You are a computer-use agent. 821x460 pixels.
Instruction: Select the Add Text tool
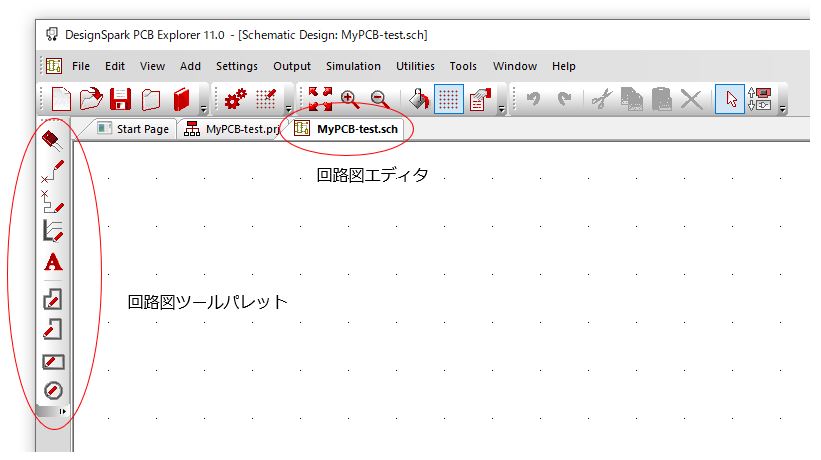[53, 263]
